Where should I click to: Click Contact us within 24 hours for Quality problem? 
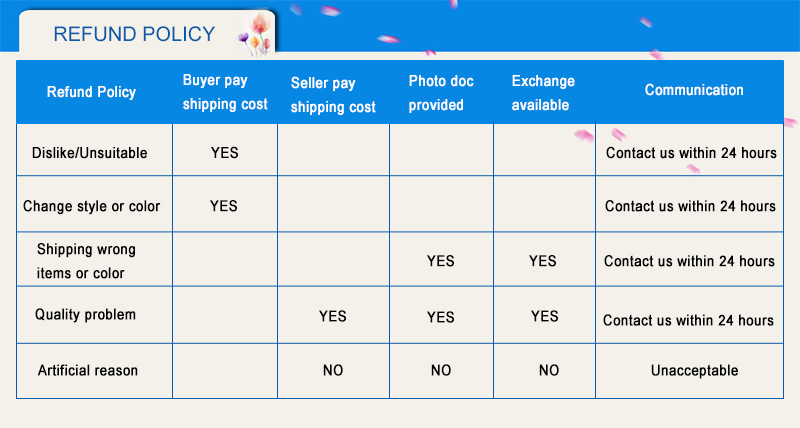tap(688, 320)
